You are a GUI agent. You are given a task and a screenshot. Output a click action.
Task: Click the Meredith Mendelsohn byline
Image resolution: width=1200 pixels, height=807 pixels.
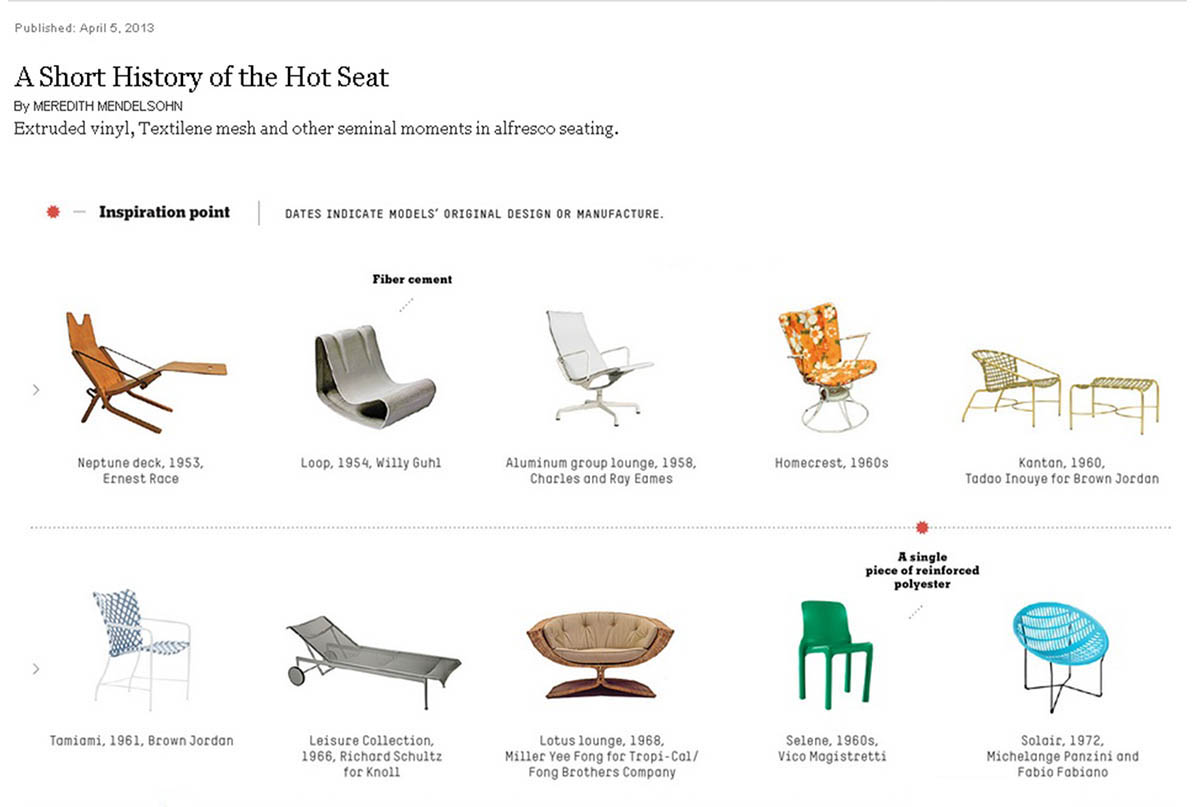tap(98, 106)
